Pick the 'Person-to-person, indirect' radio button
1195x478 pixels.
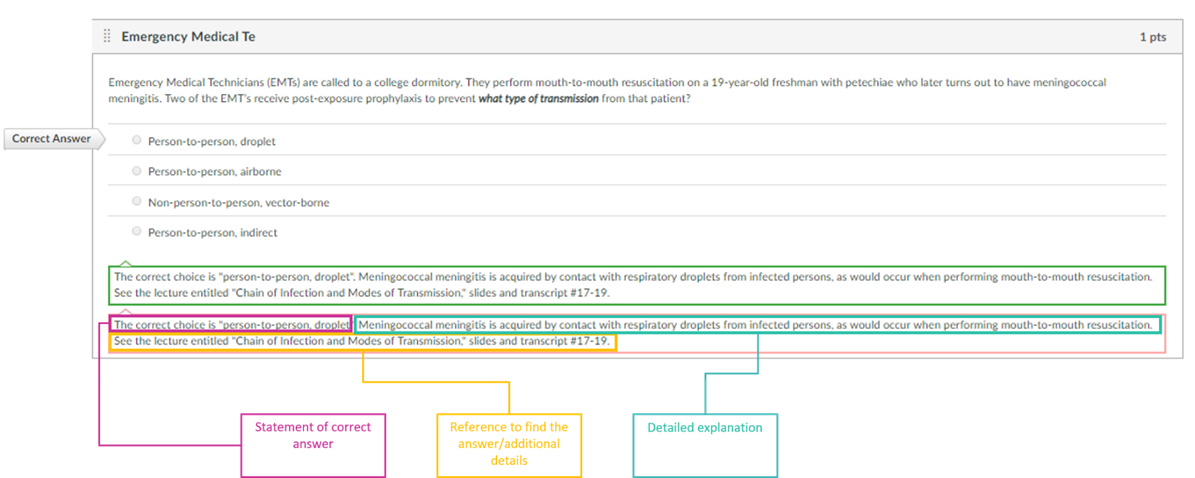[137, 232]
